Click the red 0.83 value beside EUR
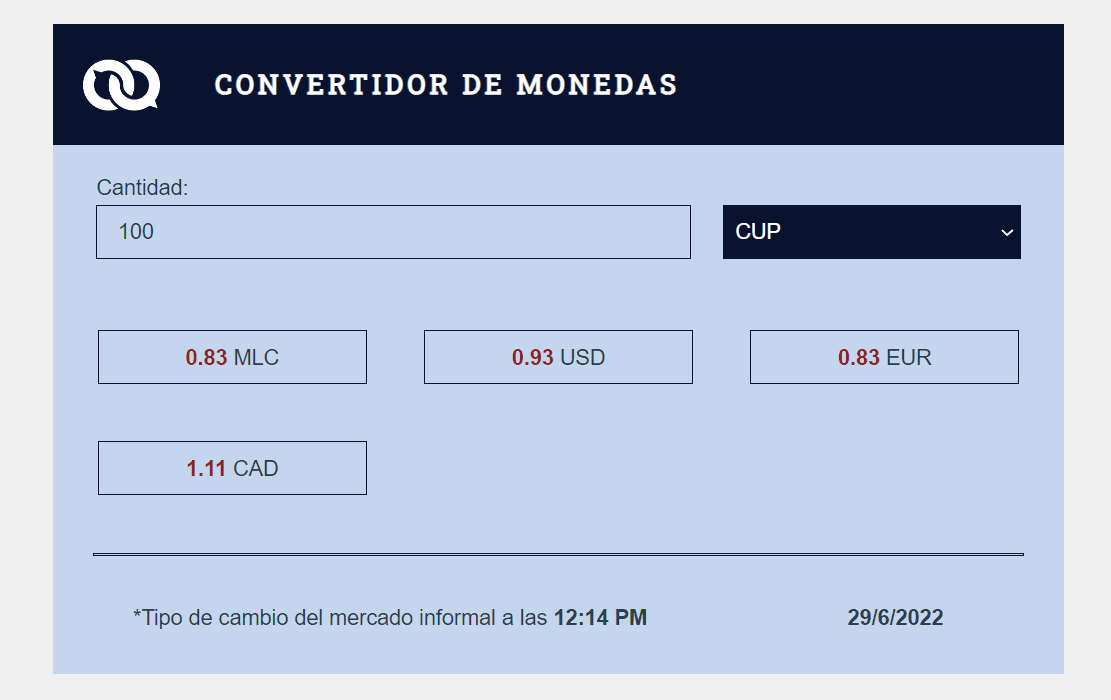This screenshot has width=1111, height=700. point(859,358)
